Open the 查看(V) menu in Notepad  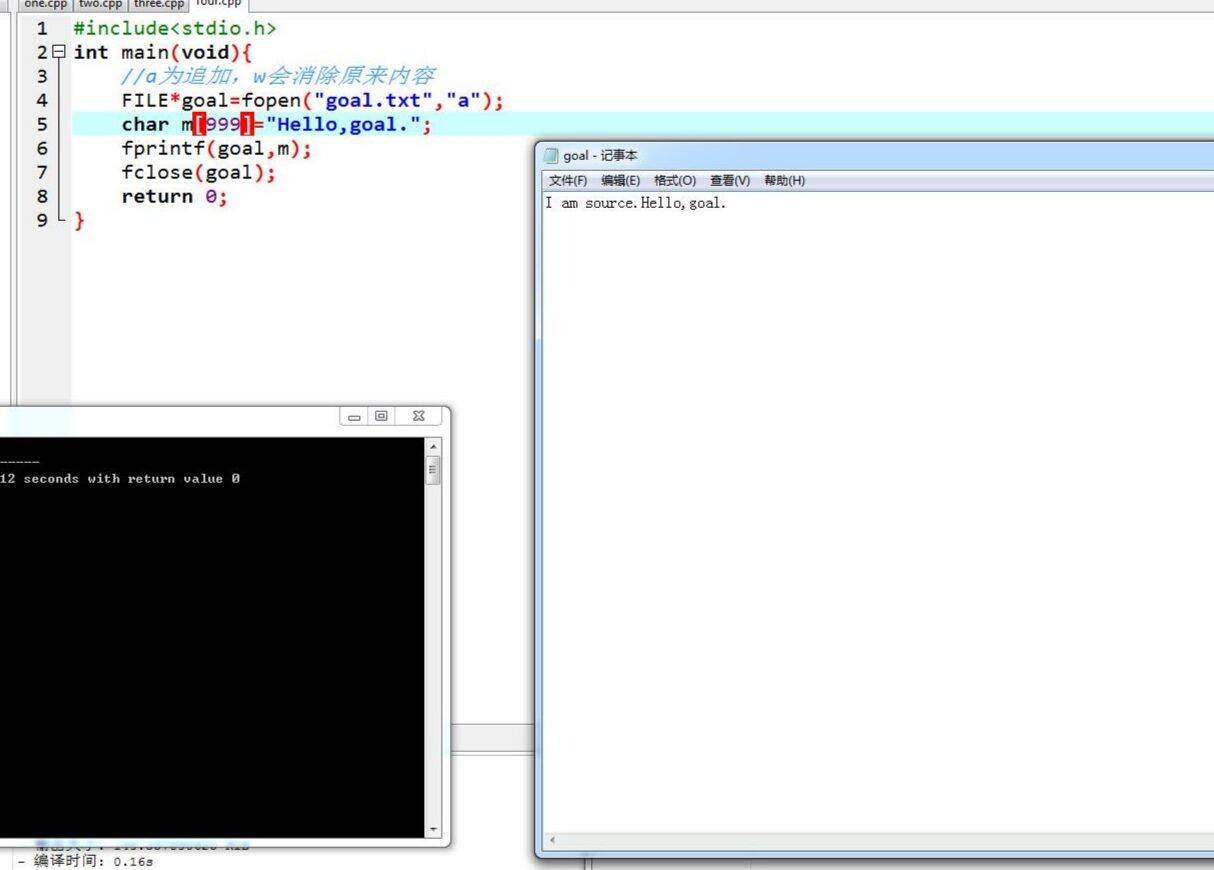click(730, 181)
